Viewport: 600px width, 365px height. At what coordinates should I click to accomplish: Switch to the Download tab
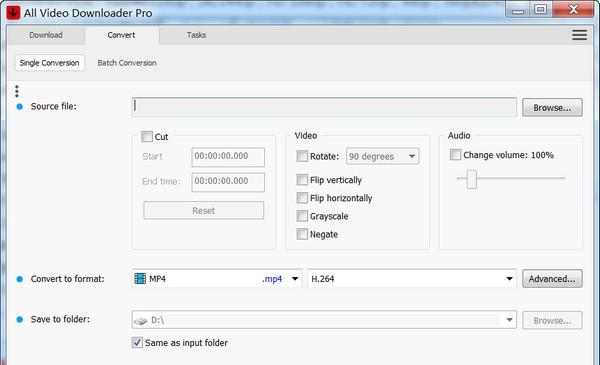pyautogui.click(x=46, y=35)
